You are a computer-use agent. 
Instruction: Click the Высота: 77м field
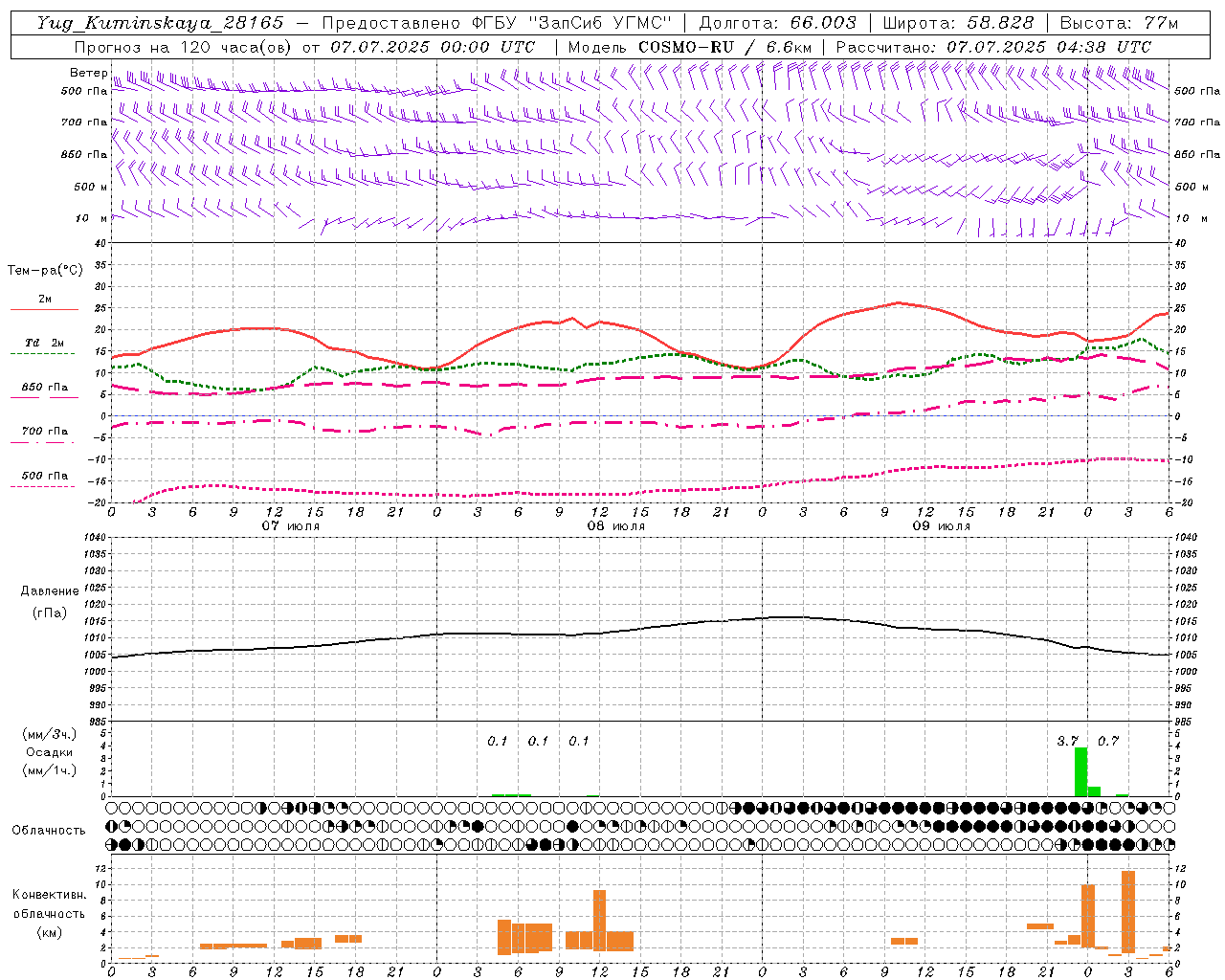(1120, 23)
